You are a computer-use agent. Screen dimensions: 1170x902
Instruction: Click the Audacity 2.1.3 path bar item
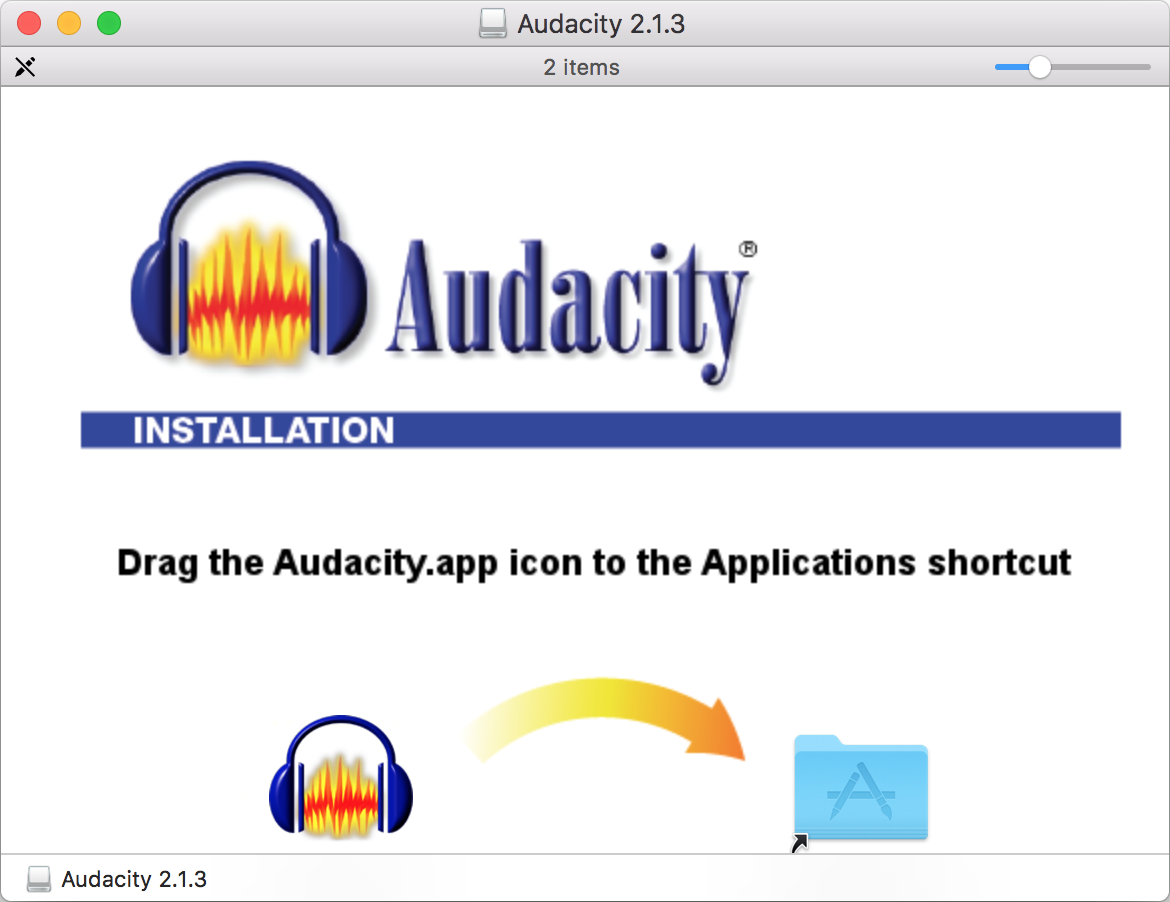coord(116,879)
